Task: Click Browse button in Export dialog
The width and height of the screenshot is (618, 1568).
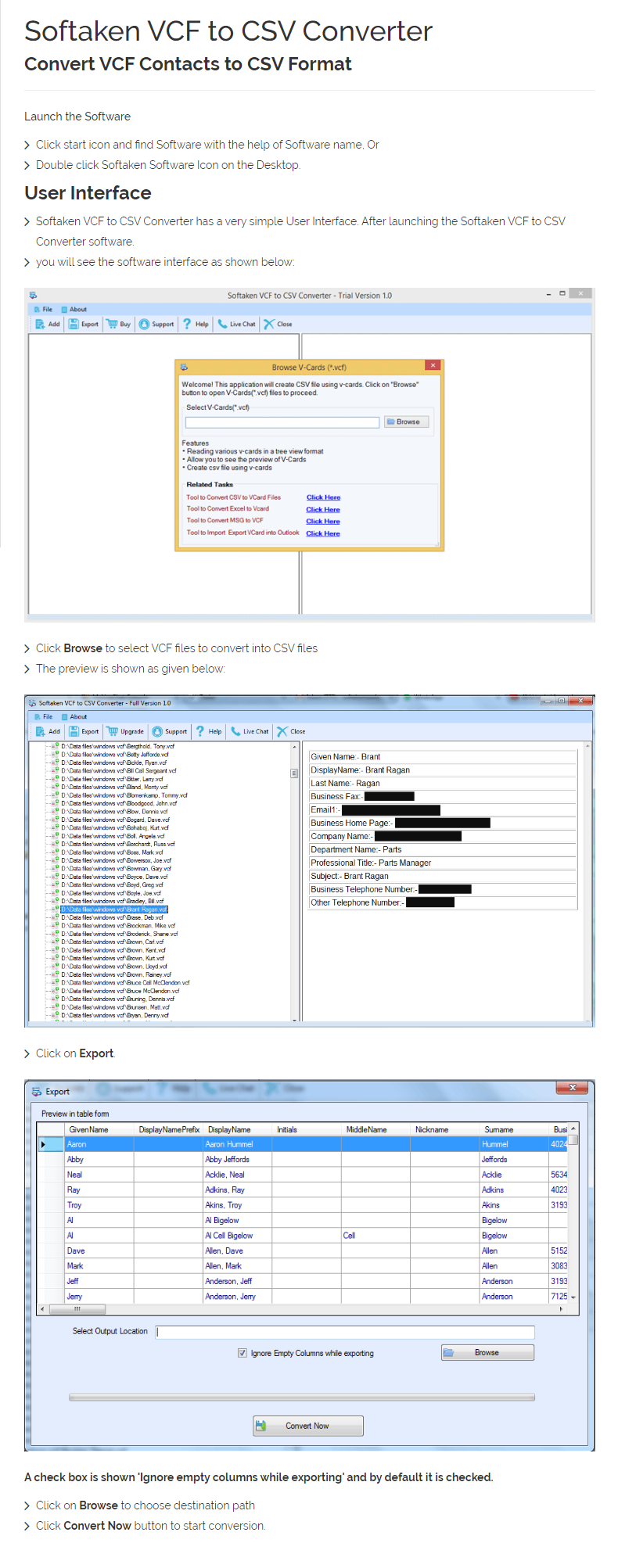Action: [487, 1352]
